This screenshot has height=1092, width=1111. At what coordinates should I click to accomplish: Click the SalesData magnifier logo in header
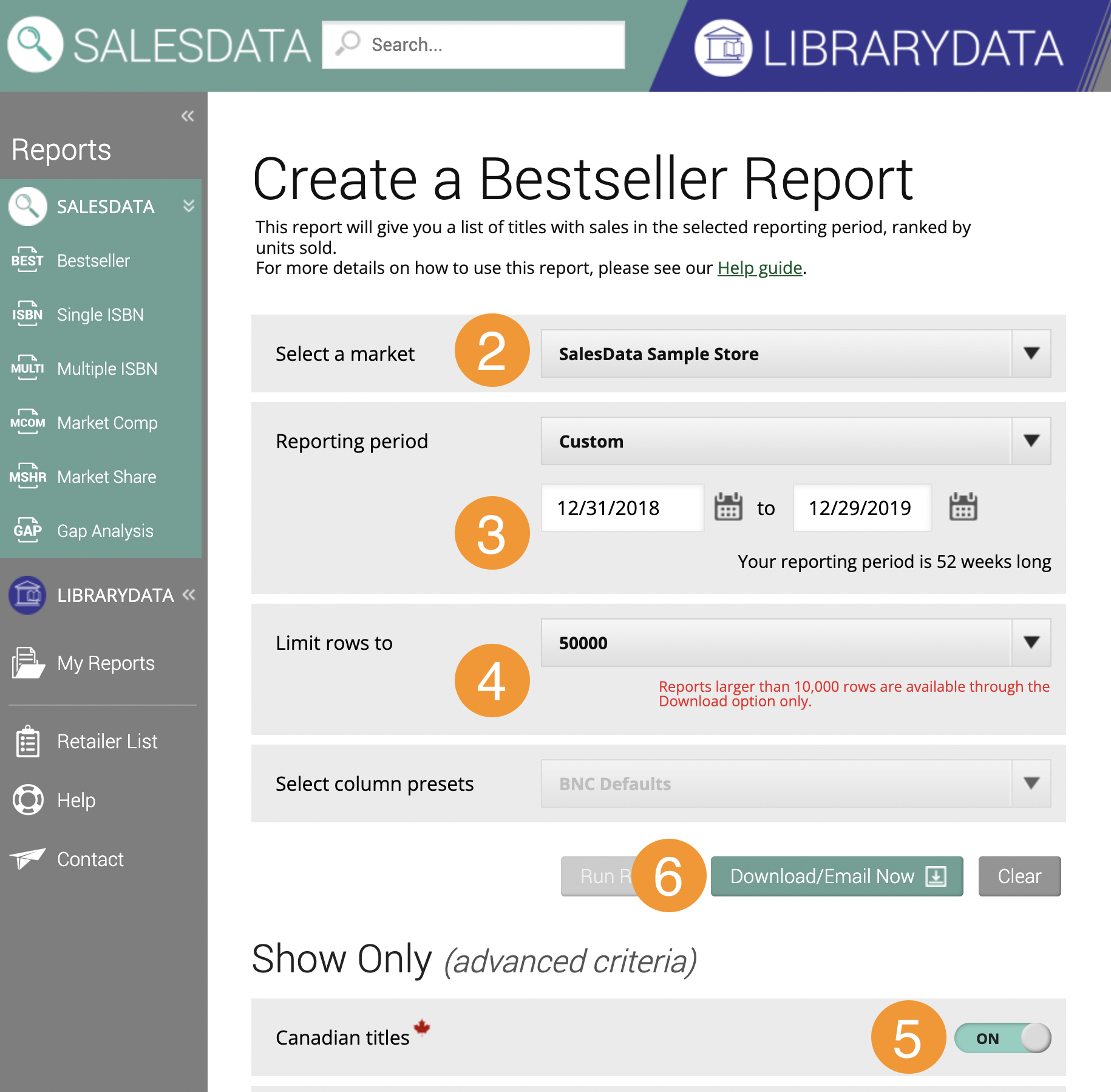35,44
